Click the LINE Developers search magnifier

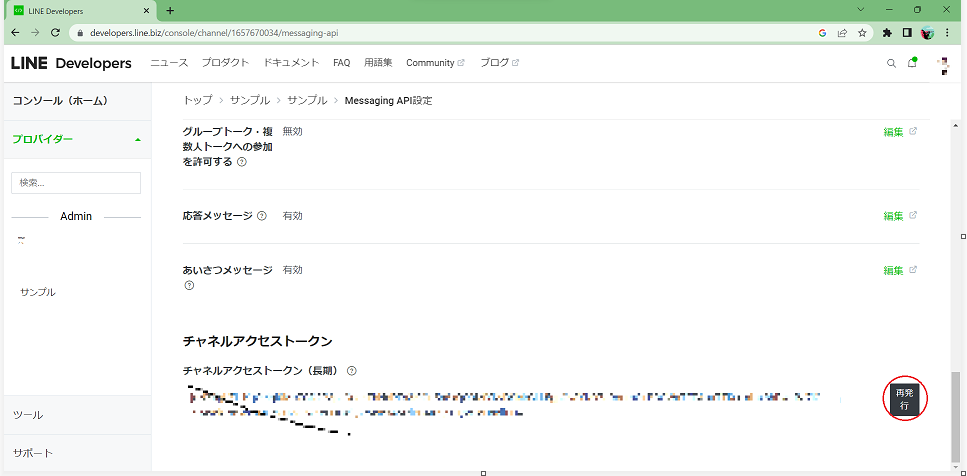coord(891,63)
